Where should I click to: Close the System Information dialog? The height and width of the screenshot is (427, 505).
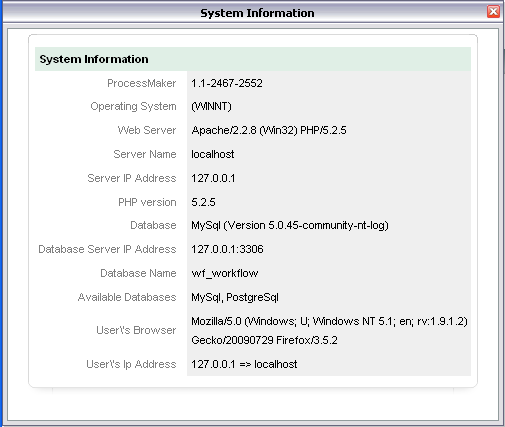coord(493,12)
